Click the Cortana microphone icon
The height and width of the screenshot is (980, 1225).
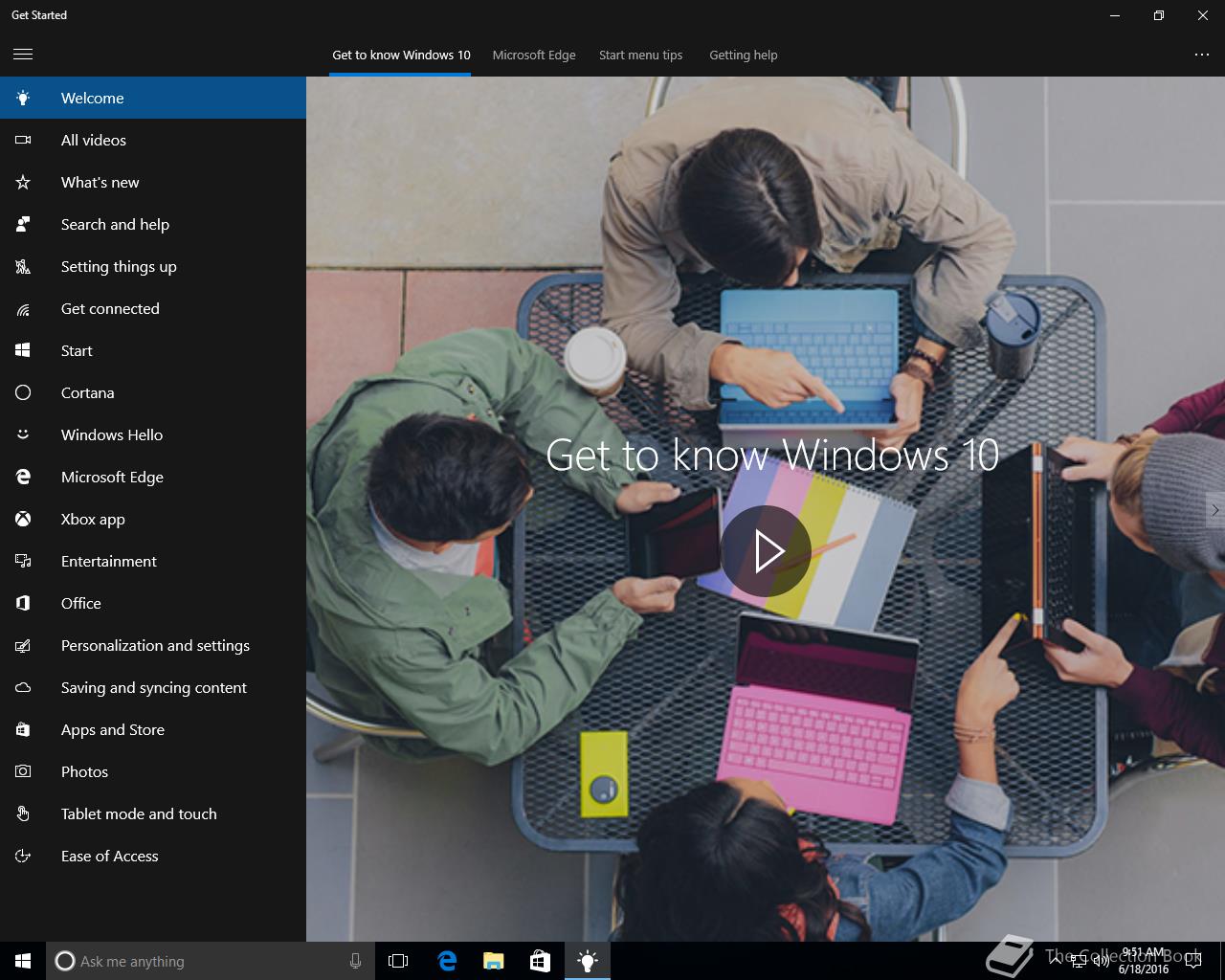[355, 961]
